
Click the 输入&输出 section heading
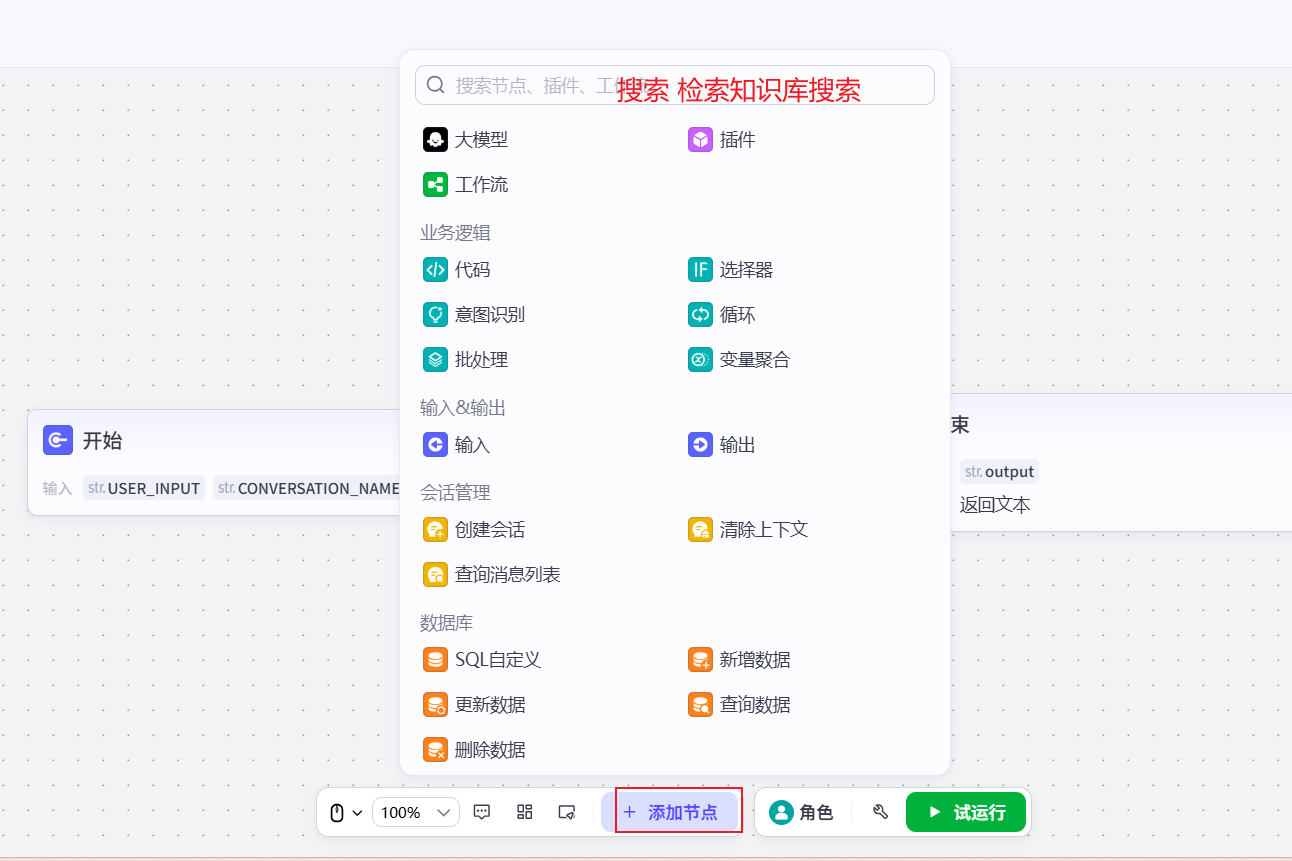click(x=463, y=408)
